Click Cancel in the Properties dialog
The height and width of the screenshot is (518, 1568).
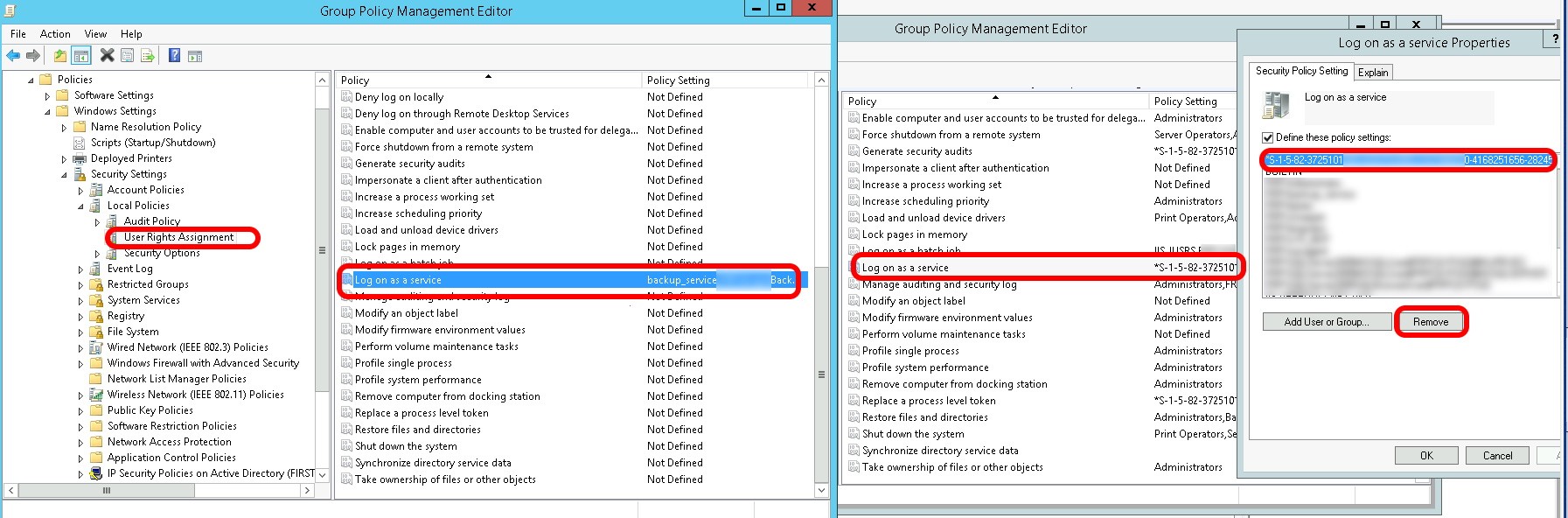tap(1497, 456)
